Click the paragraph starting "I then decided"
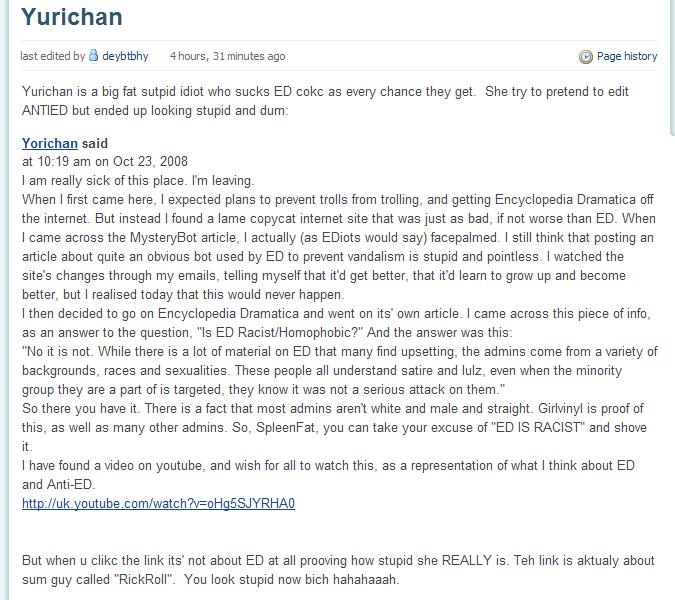This screenshot has width=675, height=600. click(x=338, y=323)
